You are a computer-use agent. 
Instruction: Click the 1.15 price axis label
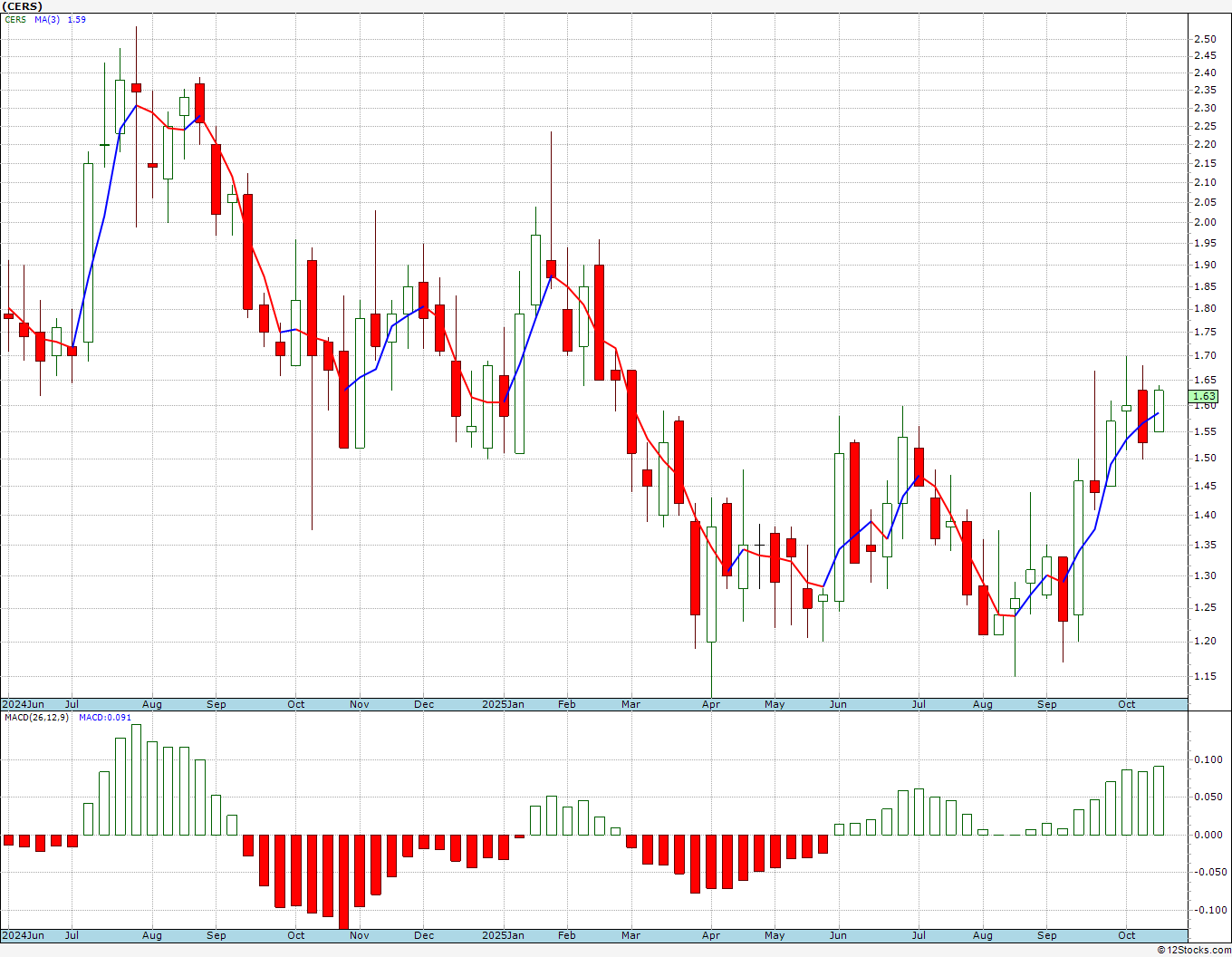(1205, 676)
